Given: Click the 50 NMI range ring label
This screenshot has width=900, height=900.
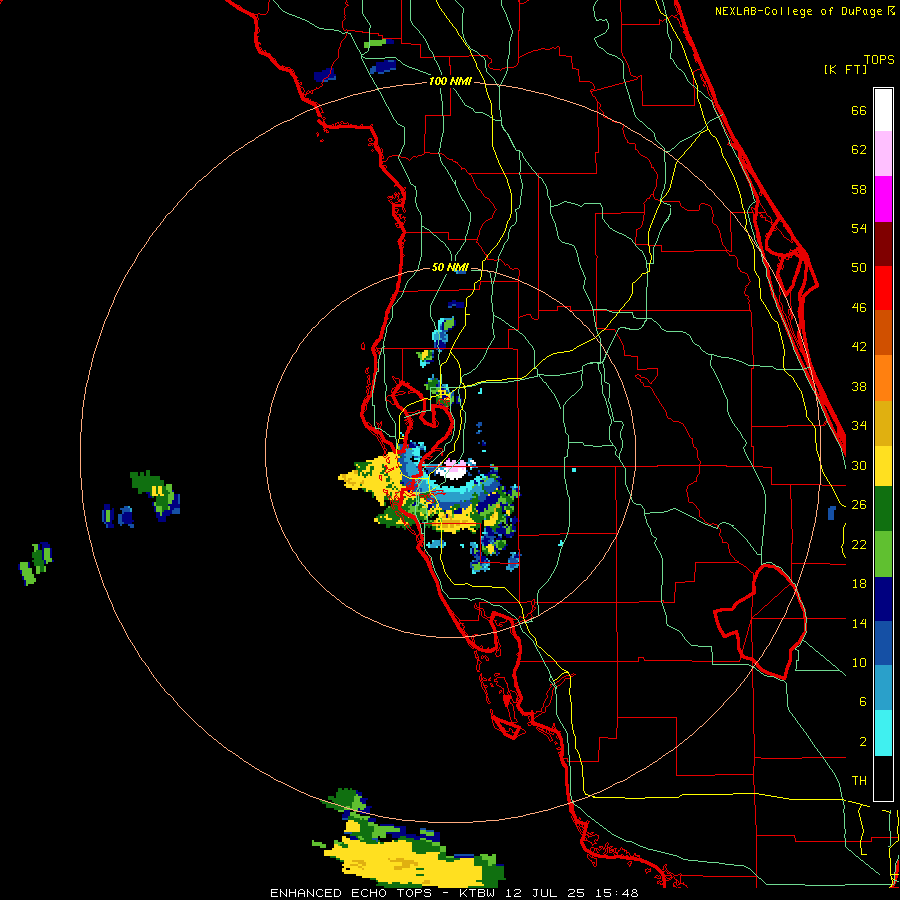Looking at the screenshot, I should click(450, 267).
